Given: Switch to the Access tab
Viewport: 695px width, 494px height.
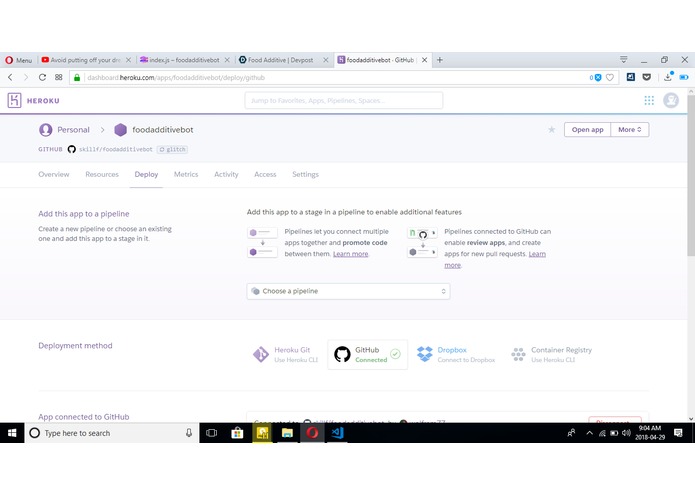Looking at the screenshot, I should 265,175.
